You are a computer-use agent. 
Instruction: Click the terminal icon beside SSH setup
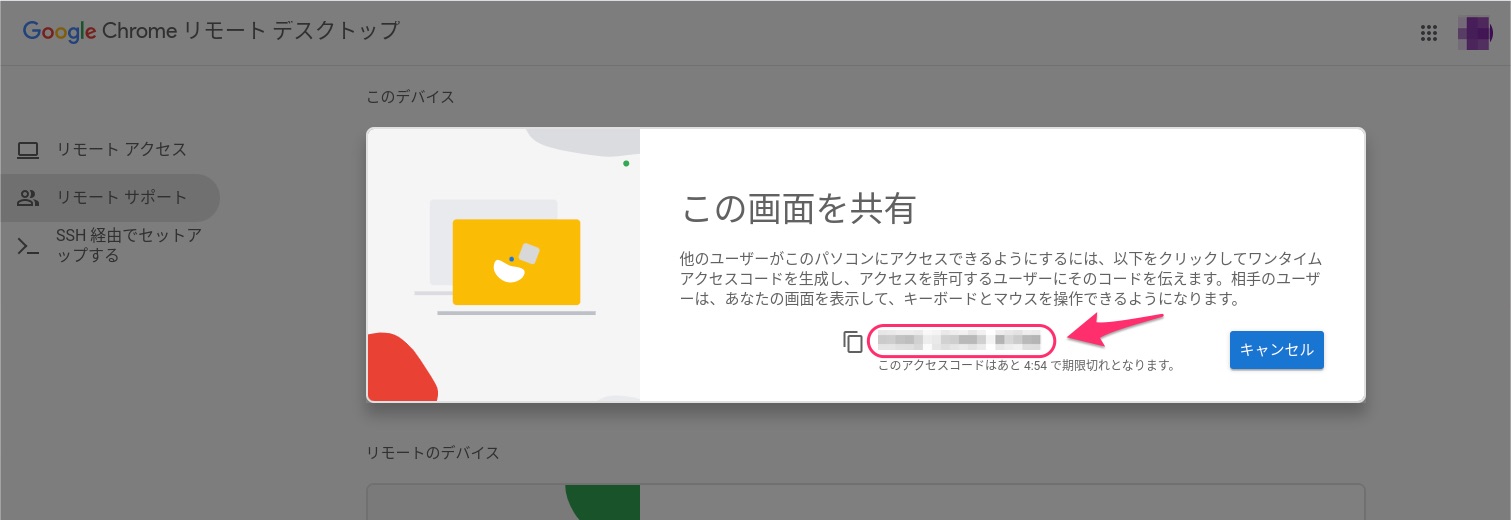28,246
